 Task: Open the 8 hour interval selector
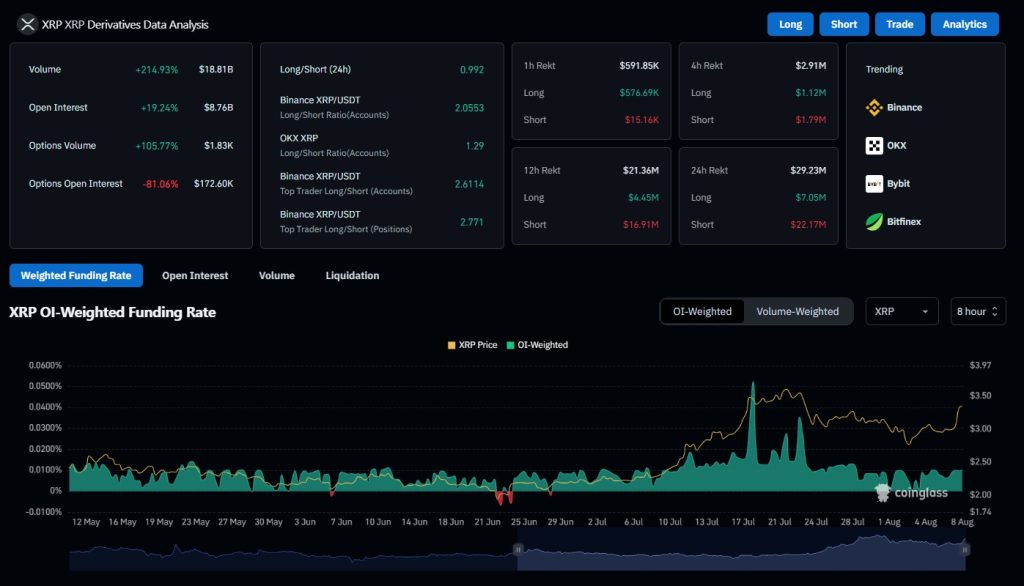pyautogui.click(x=978, y=312)
